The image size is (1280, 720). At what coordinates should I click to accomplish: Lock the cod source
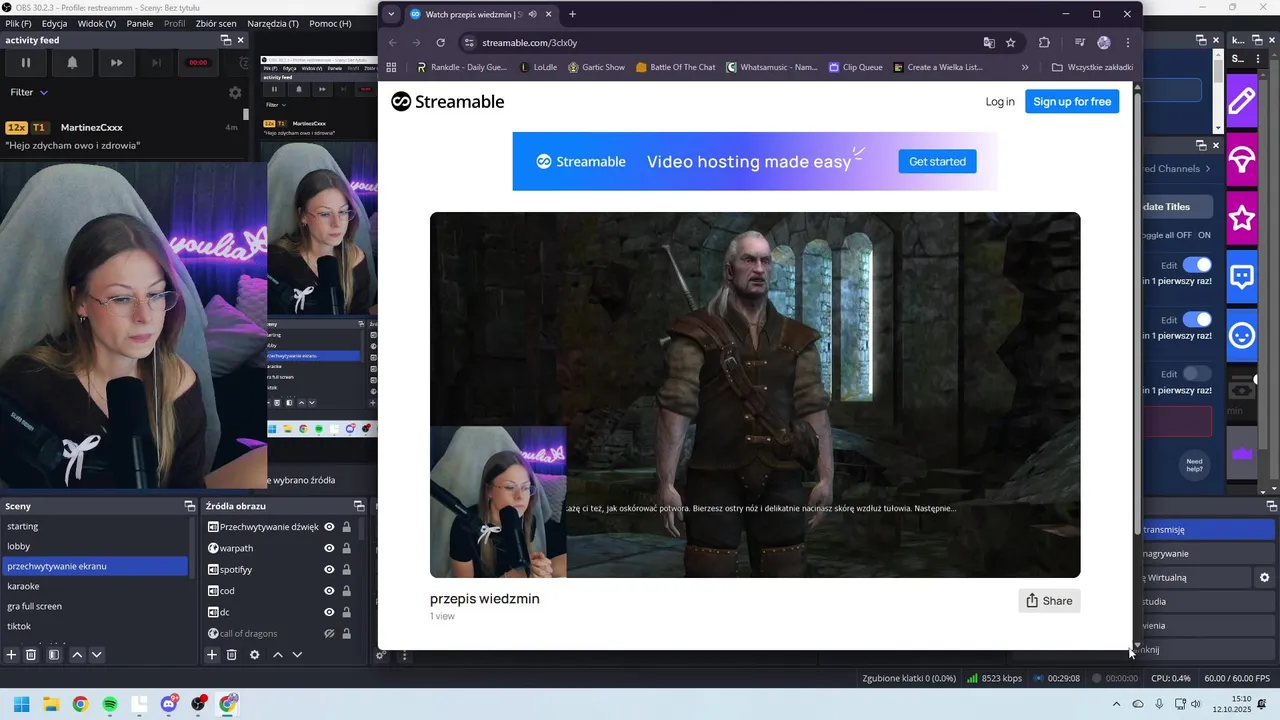(346, 591)
